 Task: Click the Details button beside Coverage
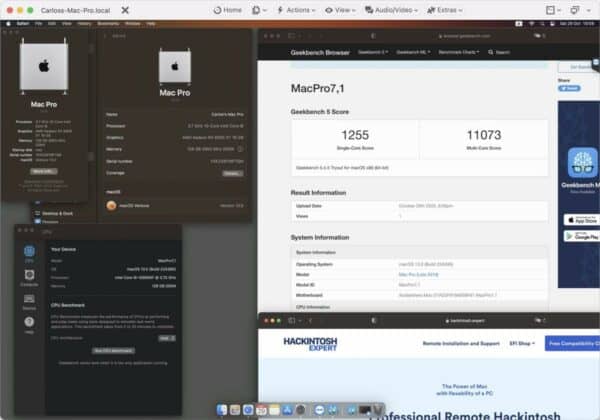pos(233,173)
